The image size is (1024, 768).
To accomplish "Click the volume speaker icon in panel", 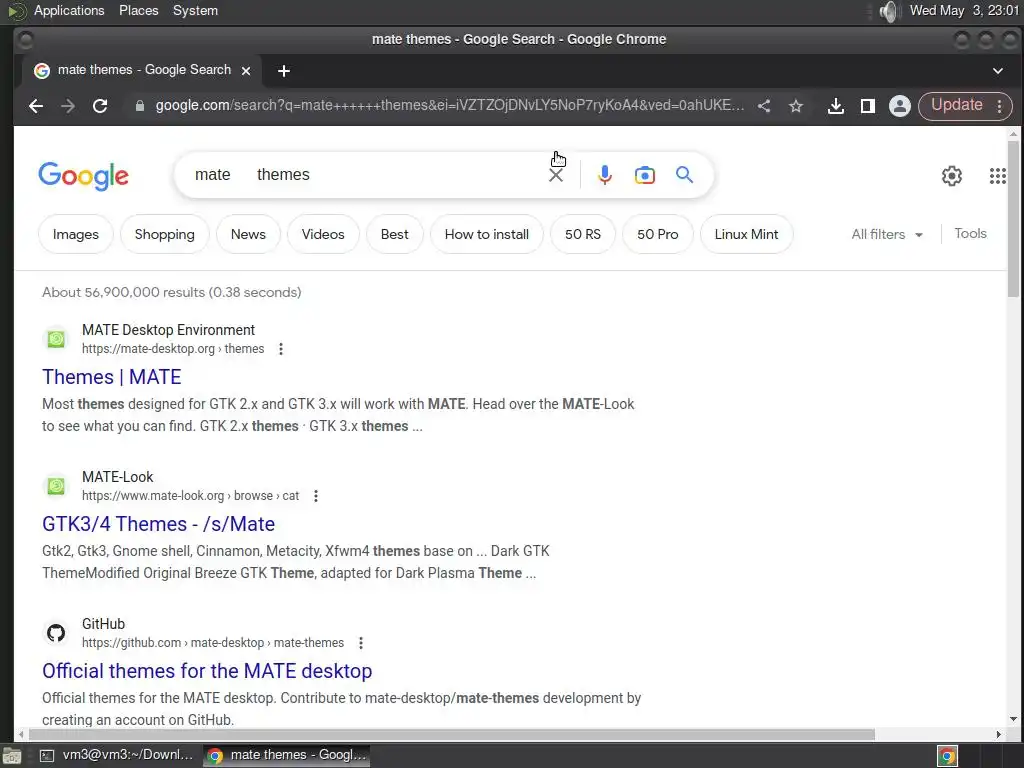I will coord(888,11).
